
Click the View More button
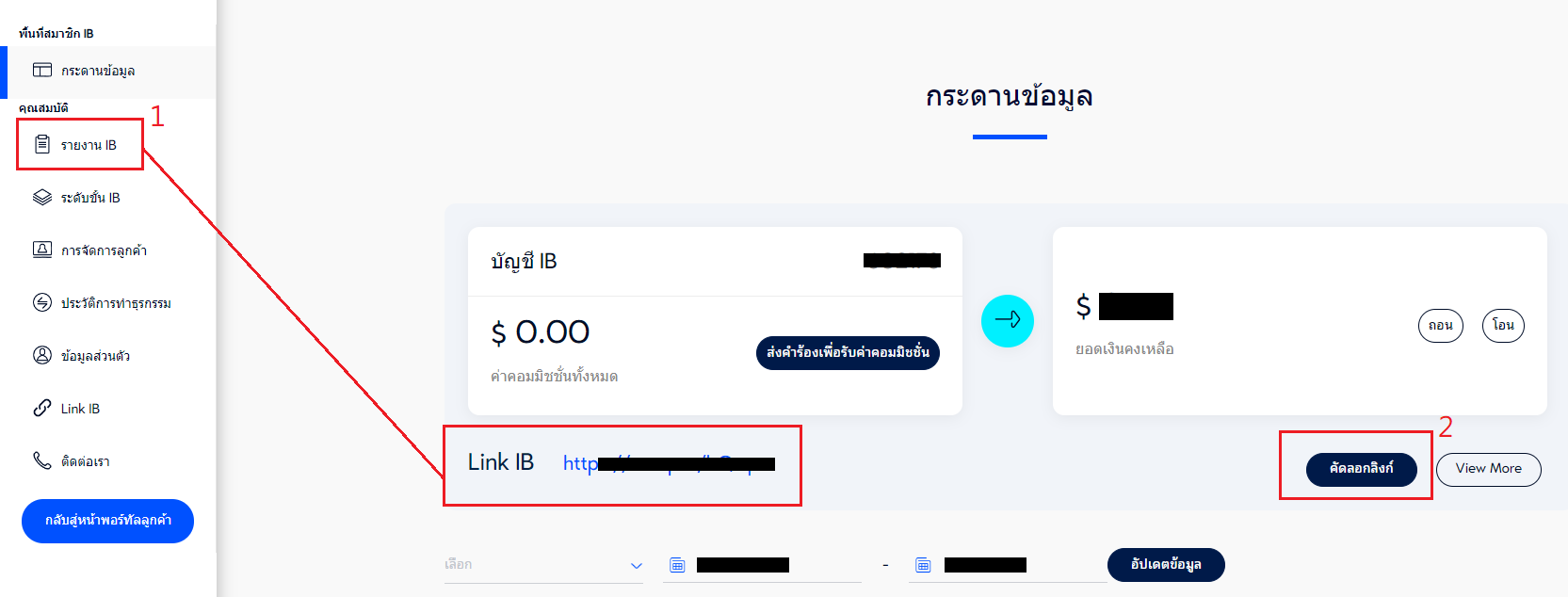[1488, 469]
